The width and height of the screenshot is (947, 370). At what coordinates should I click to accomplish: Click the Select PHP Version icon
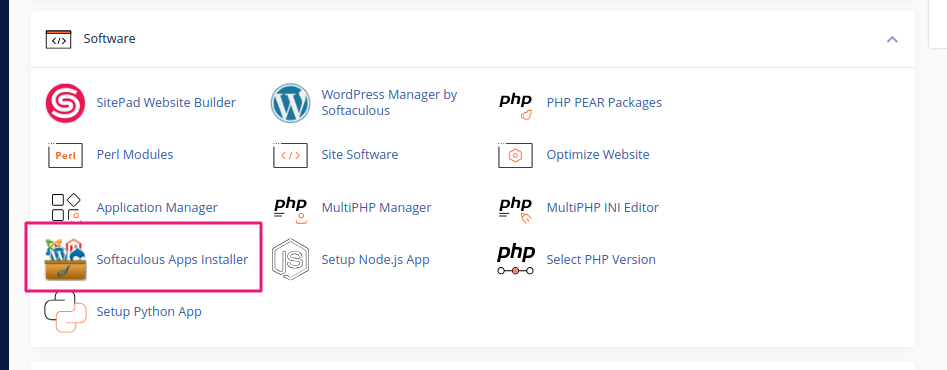[515, 260]
